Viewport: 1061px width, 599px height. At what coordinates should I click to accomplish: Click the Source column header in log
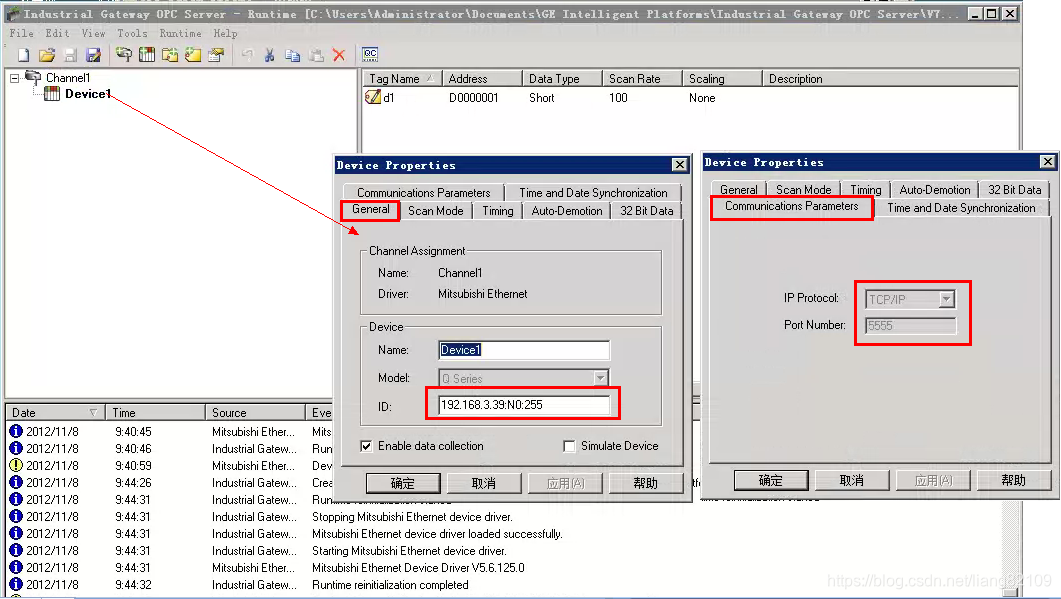(x=256, y=412)
